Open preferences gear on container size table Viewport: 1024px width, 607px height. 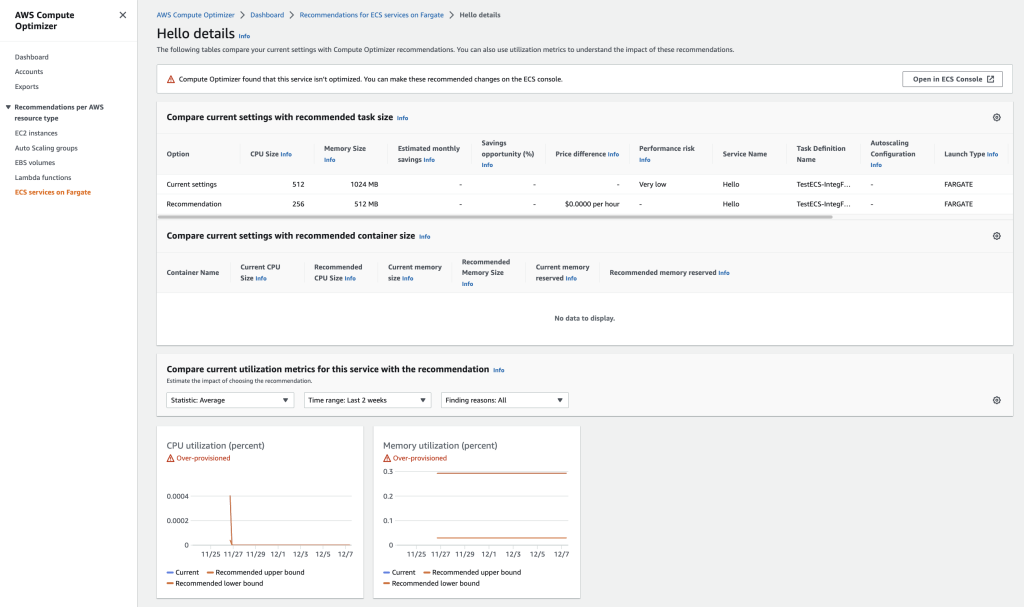tap(996, 235)
